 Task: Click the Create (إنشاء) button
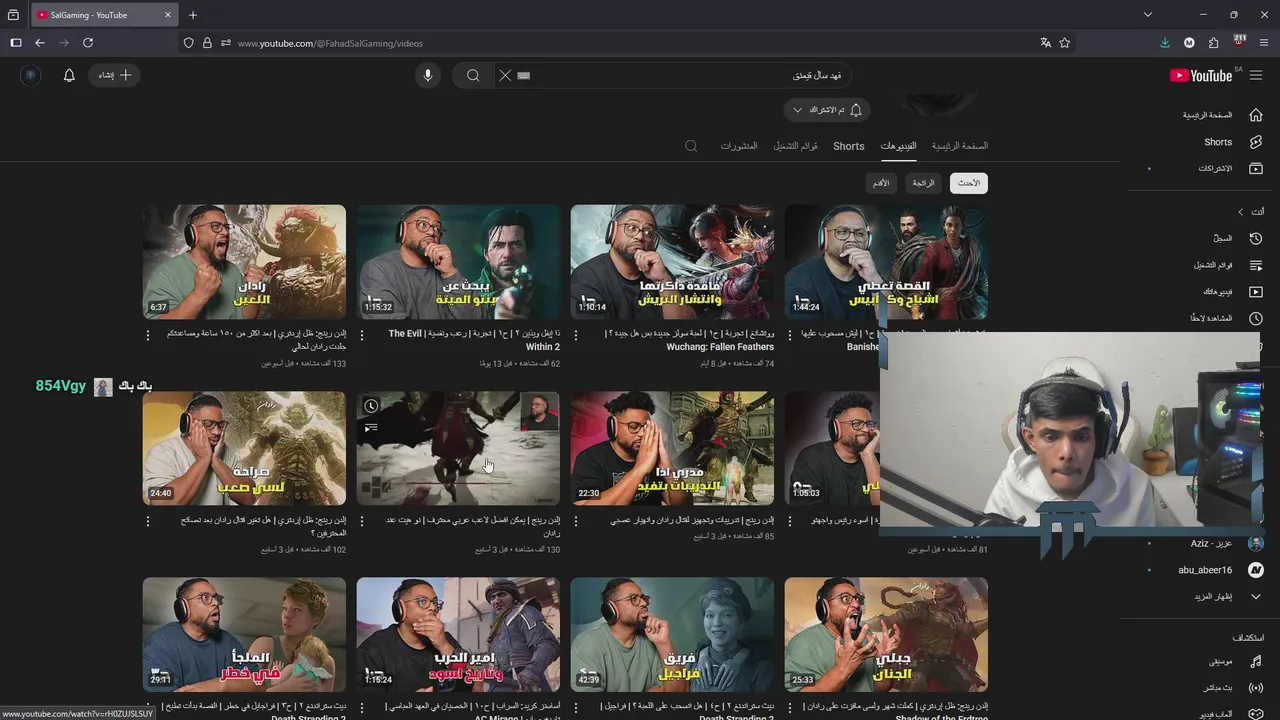115,75
